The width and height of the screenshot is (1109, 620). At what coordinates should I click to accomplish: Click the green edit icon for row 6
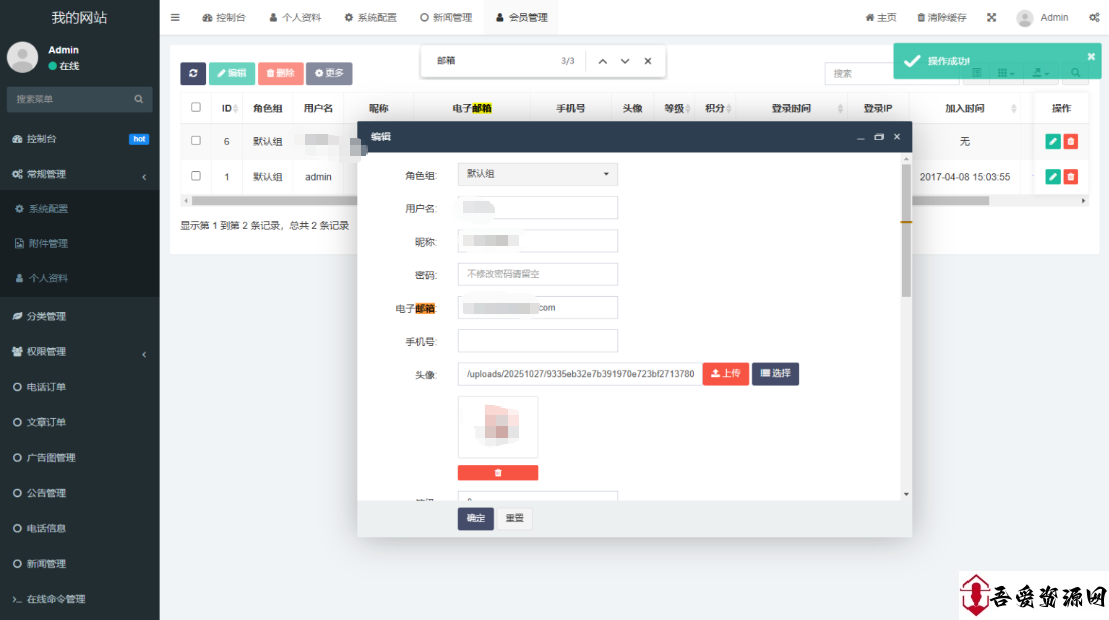[x=1052, y=141]
